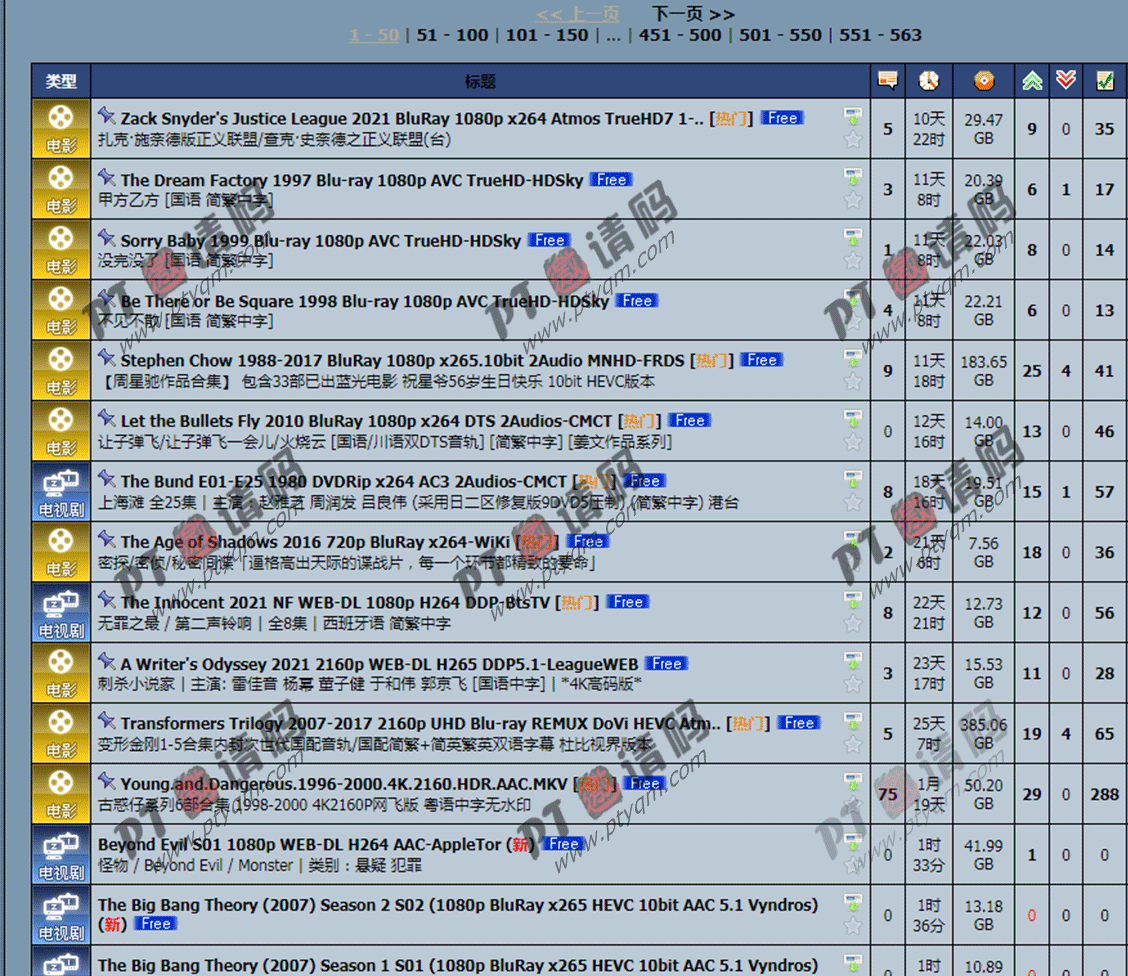Seeder count 25 on Stephen Chow row

[x=1032, y=371]
